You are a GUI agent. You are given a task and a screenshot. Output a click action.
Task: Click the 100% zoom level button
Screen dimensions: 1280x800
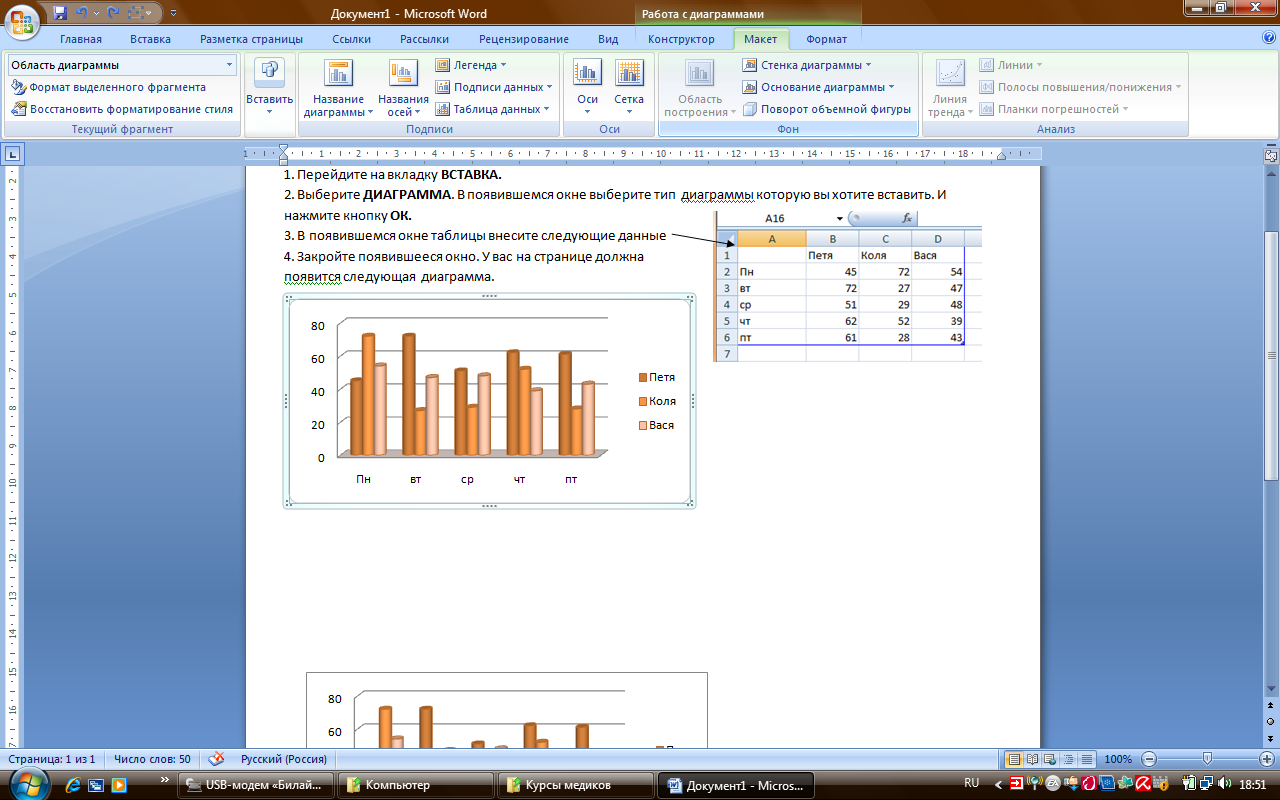click(1118, 759)
